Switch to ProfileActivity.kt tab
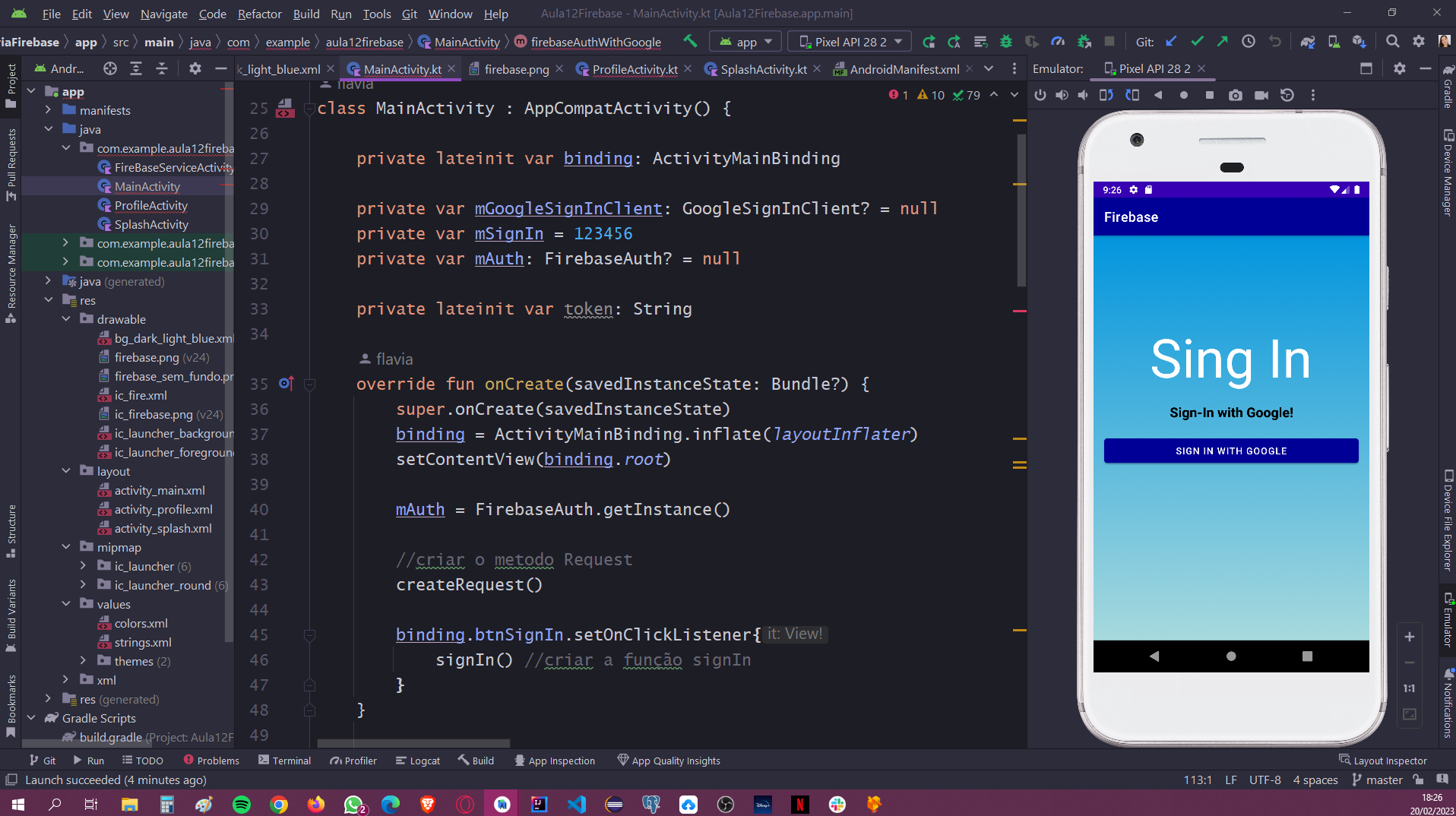Viewport: 1456px width, 816px height. tap(635, 69)
